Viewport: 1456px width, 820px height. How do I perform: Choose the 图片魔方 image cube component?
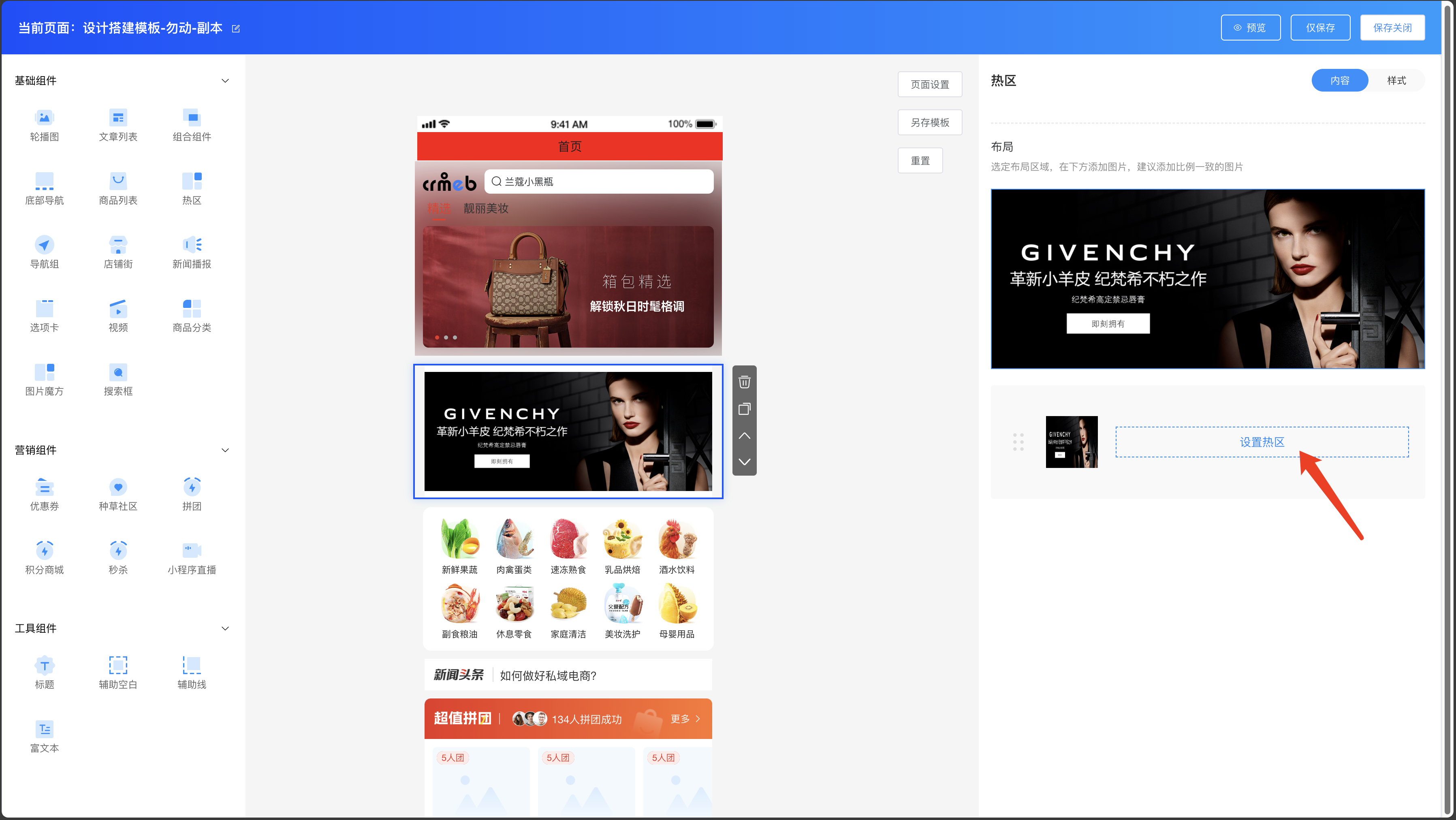[44, 372]
